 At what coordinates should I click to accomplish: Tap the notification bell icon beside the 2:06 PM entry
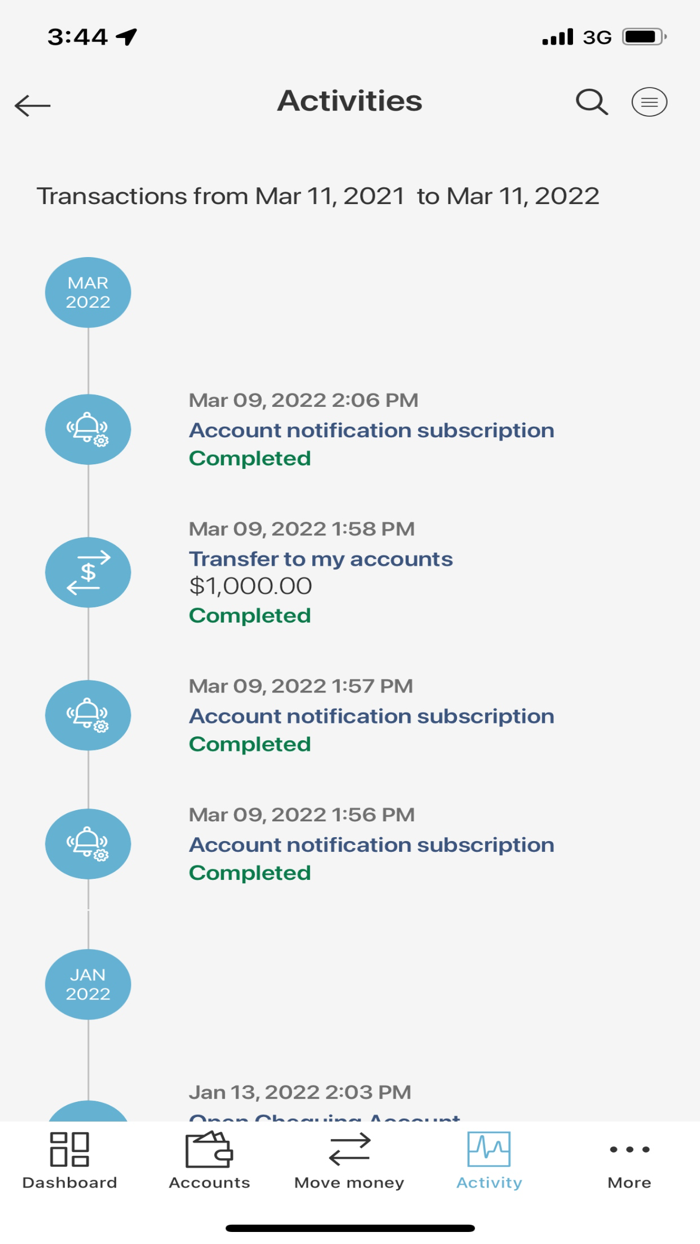click(x=88, y=429)
